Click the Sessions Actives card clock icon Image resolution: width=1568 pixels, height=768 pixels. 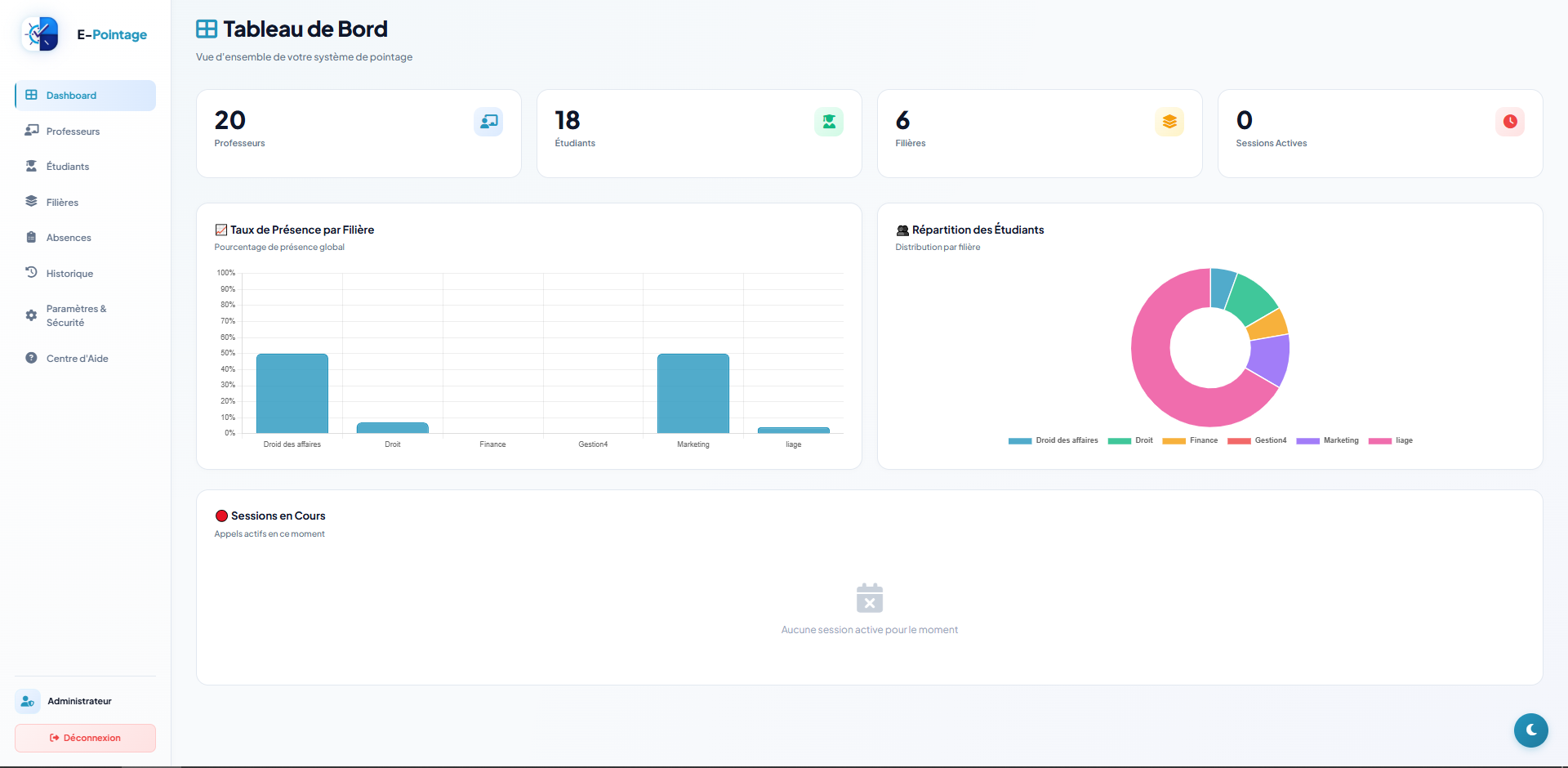[x=1510, y=122]
